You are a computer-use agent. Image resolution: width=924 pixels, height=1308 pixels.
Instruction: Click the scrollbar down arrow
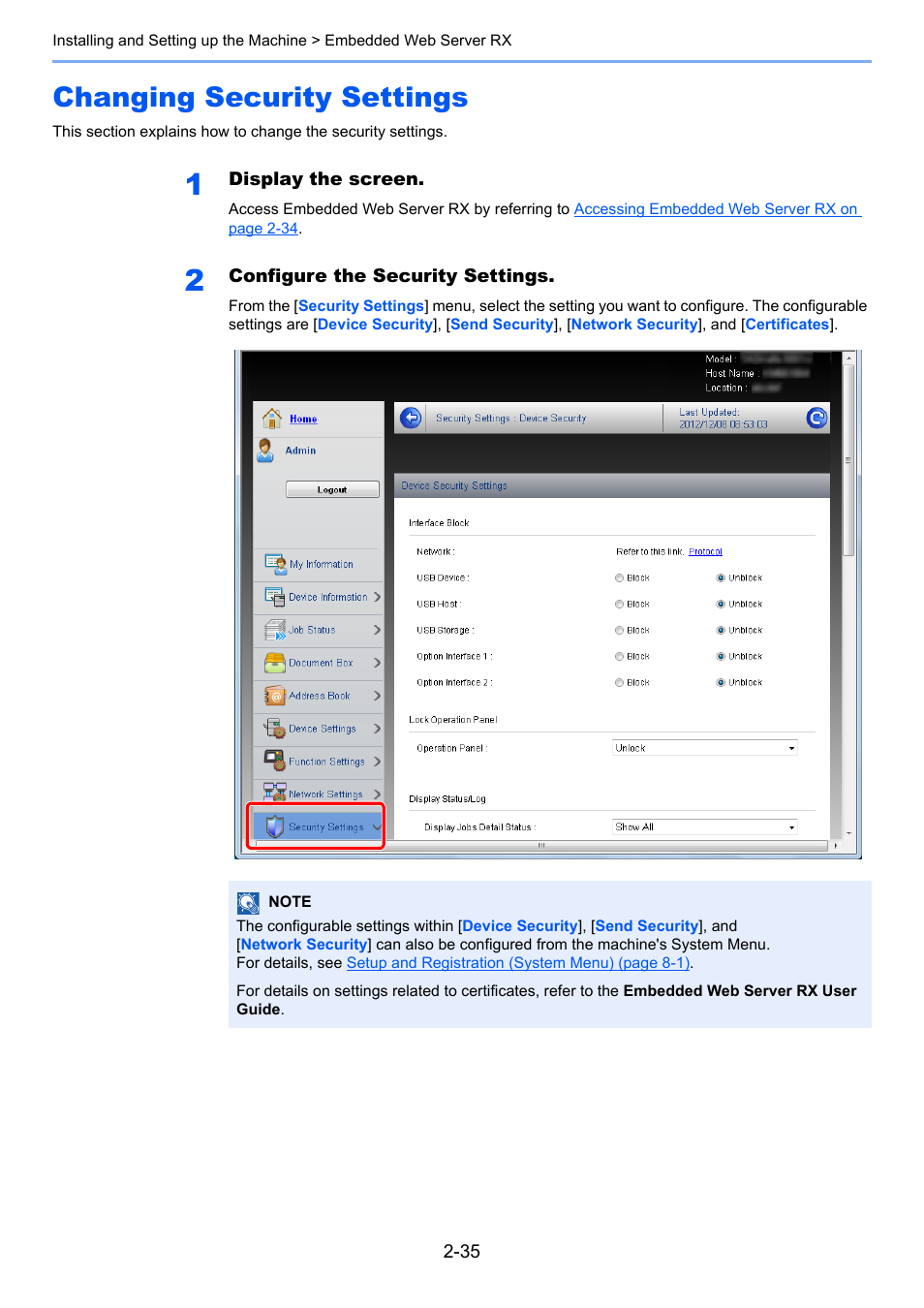[848, 833]
